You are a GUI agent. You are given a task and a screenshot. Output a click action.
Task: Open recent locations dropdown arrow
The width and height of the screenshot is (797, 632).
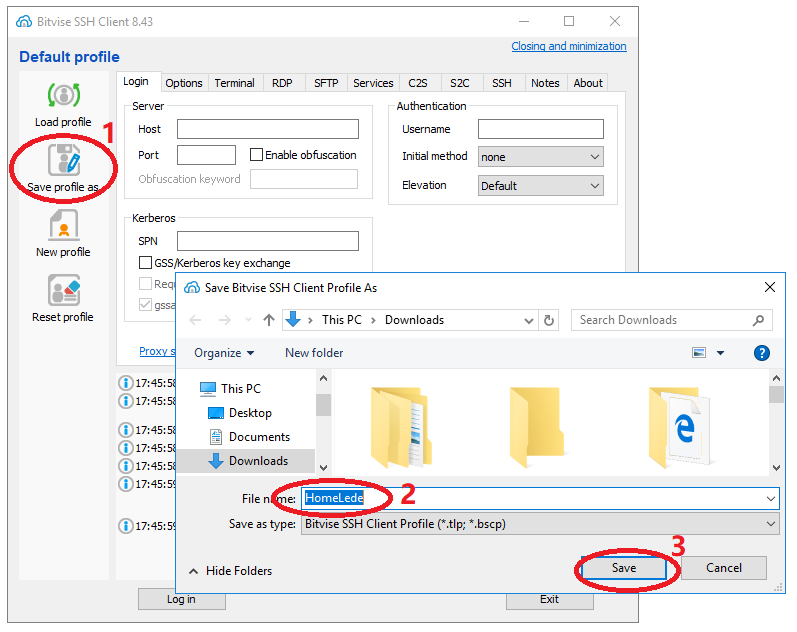click(x=248, y=320)
